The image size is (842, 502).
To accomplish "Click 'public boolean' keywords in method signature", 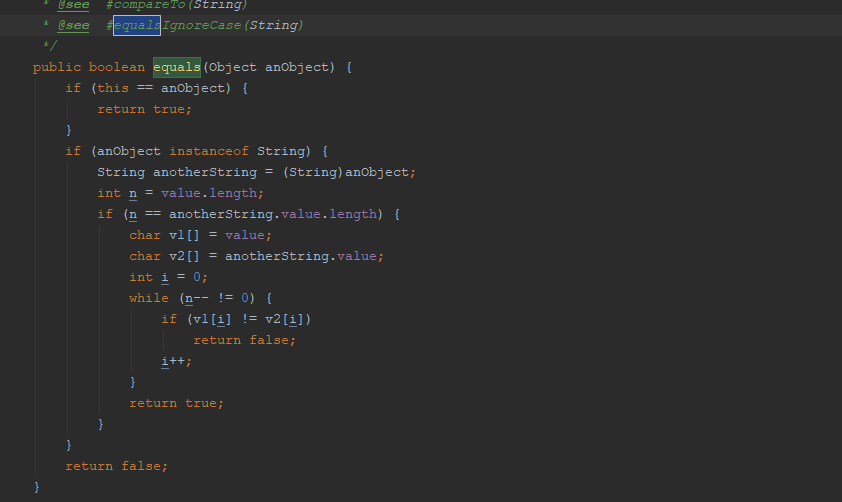I will 89,67.
